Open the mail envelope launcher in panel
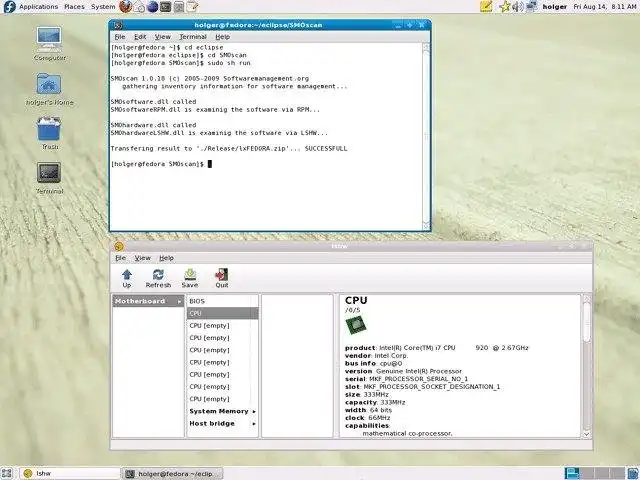Screen dimensions: 640x480 [139, 7]
